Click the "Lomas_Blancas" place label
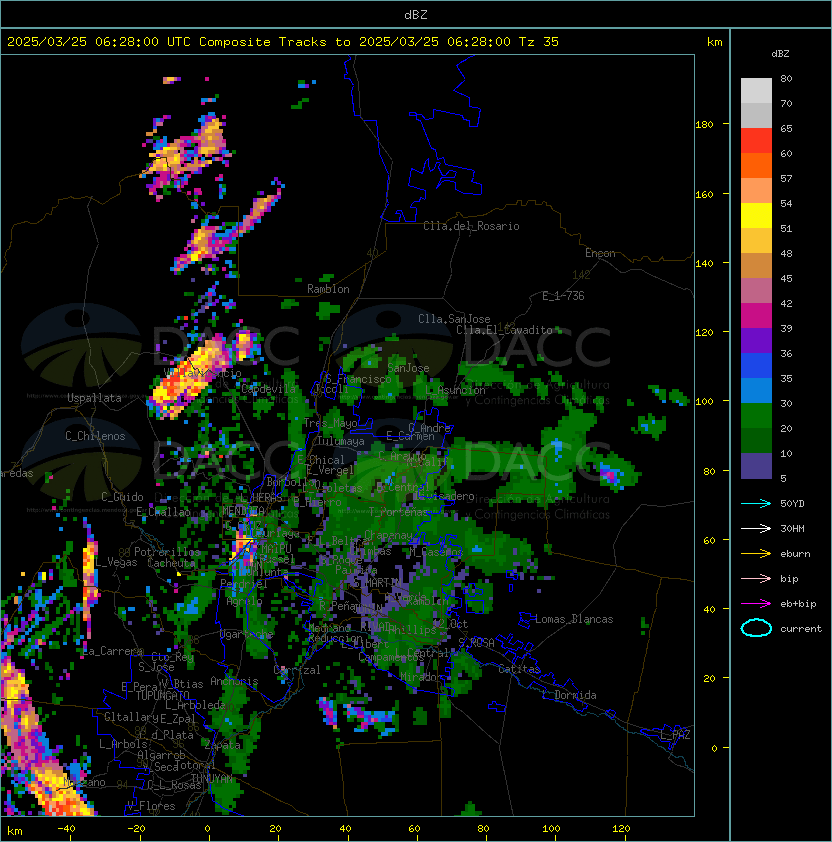The width and height of the screenshot is (832, 842). click(574, 619)
